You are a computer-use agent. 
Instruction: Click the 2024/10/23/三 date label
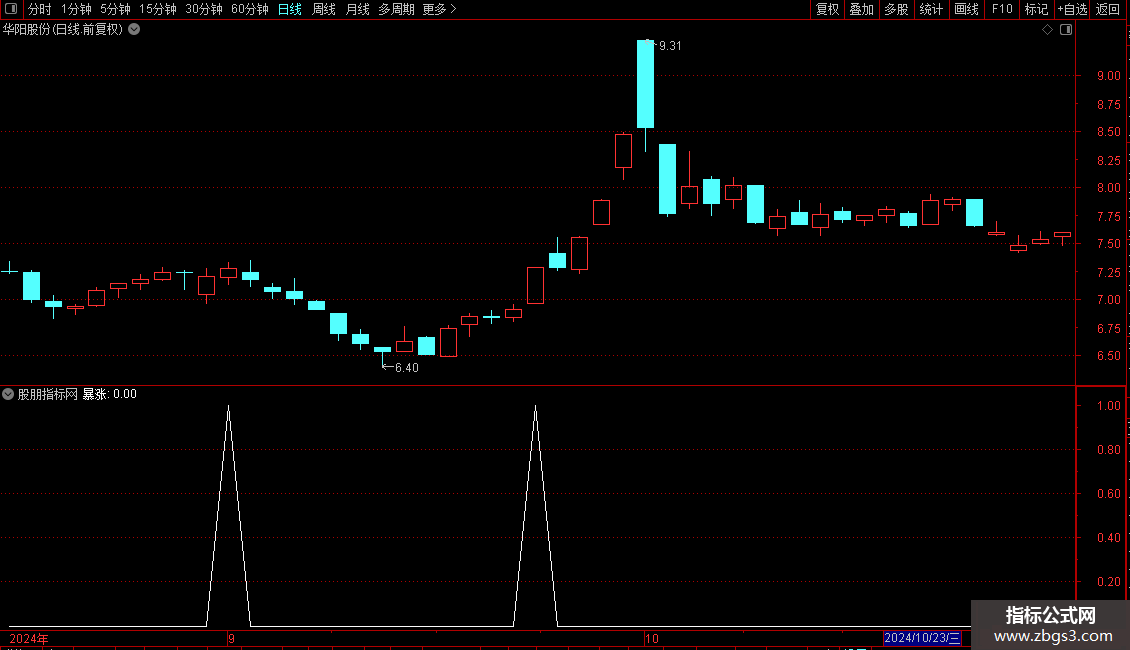pyautogui.click(x=922, y=638)
